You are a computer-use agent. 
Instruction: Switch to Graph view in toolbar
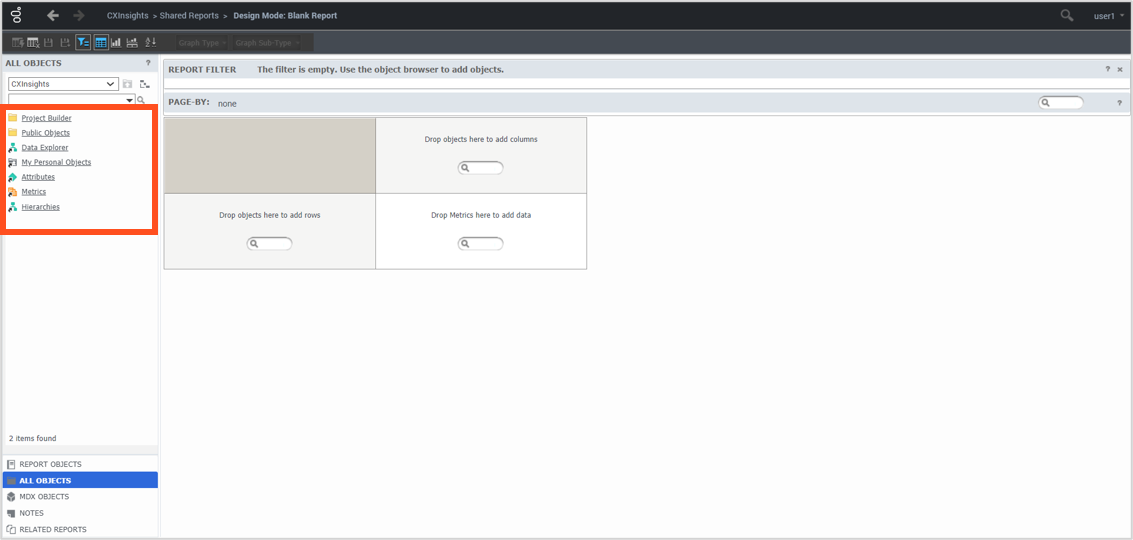pos(116,43)
